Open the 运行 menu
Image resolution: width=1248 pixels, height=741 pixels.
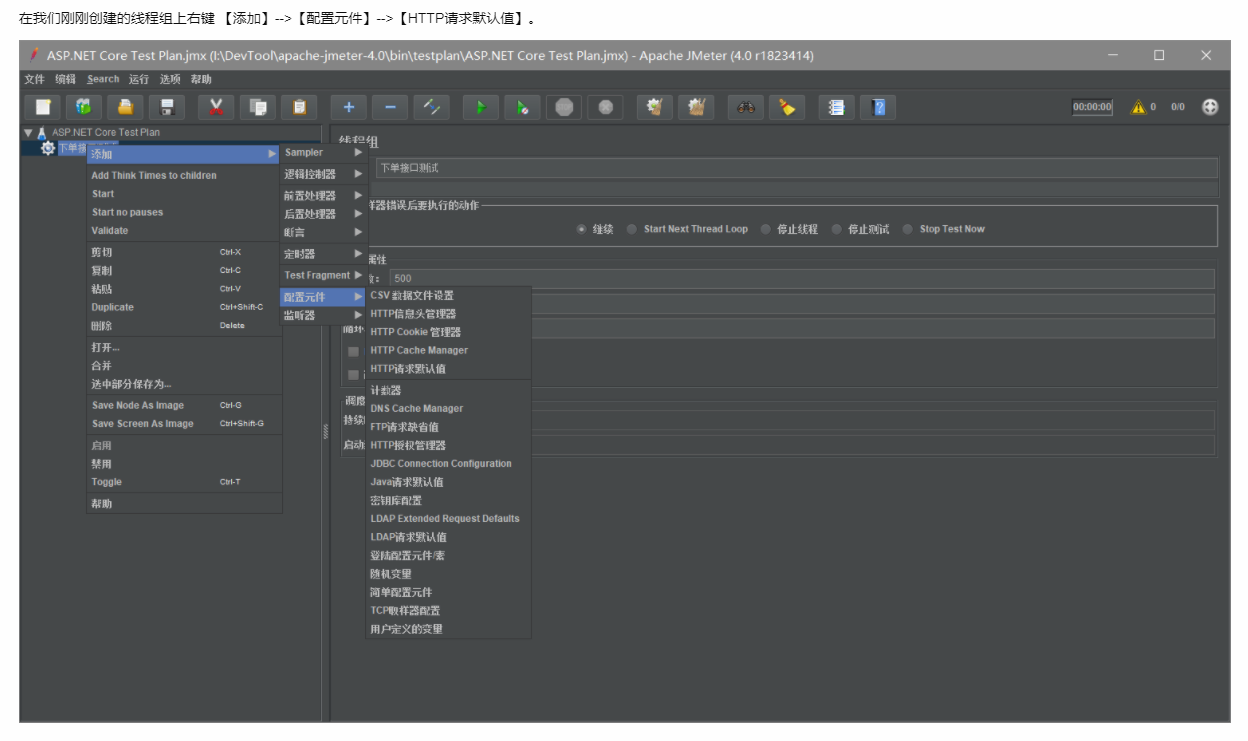point(139,79)
